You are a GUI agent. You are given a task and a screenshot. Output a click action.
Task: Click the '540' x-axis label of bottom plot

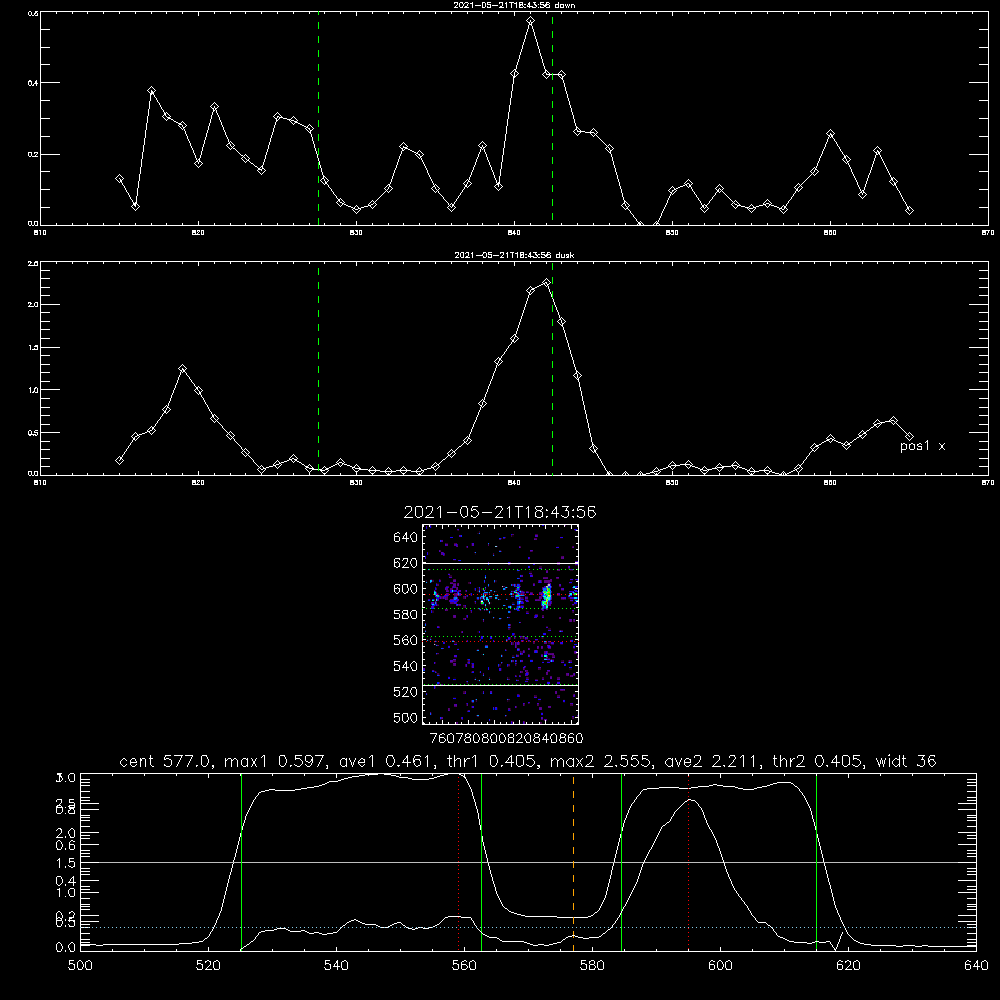coord(336,966)
